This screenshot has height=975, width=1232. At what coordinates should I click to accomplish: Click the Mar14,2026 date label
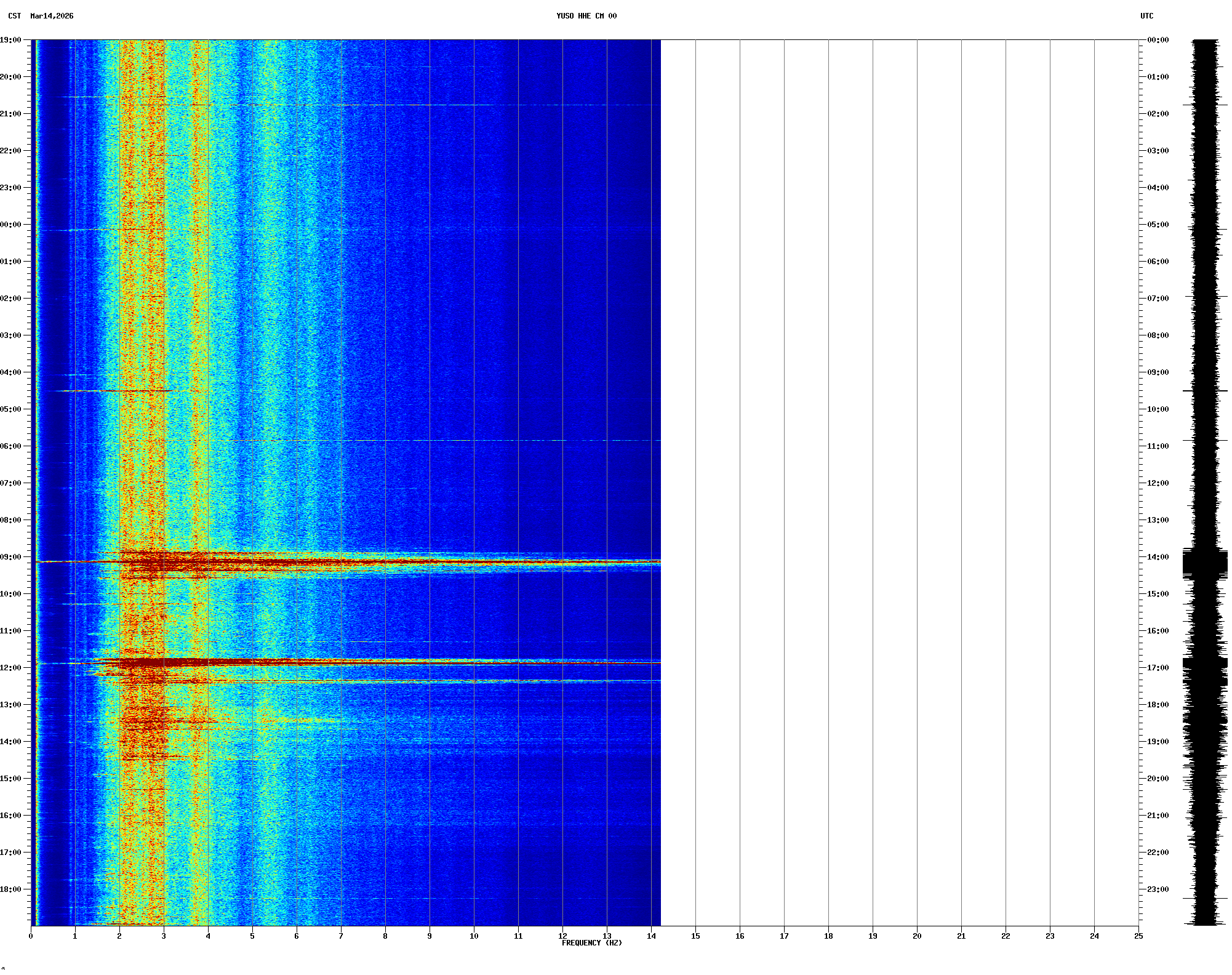click(x=52, y=16)
